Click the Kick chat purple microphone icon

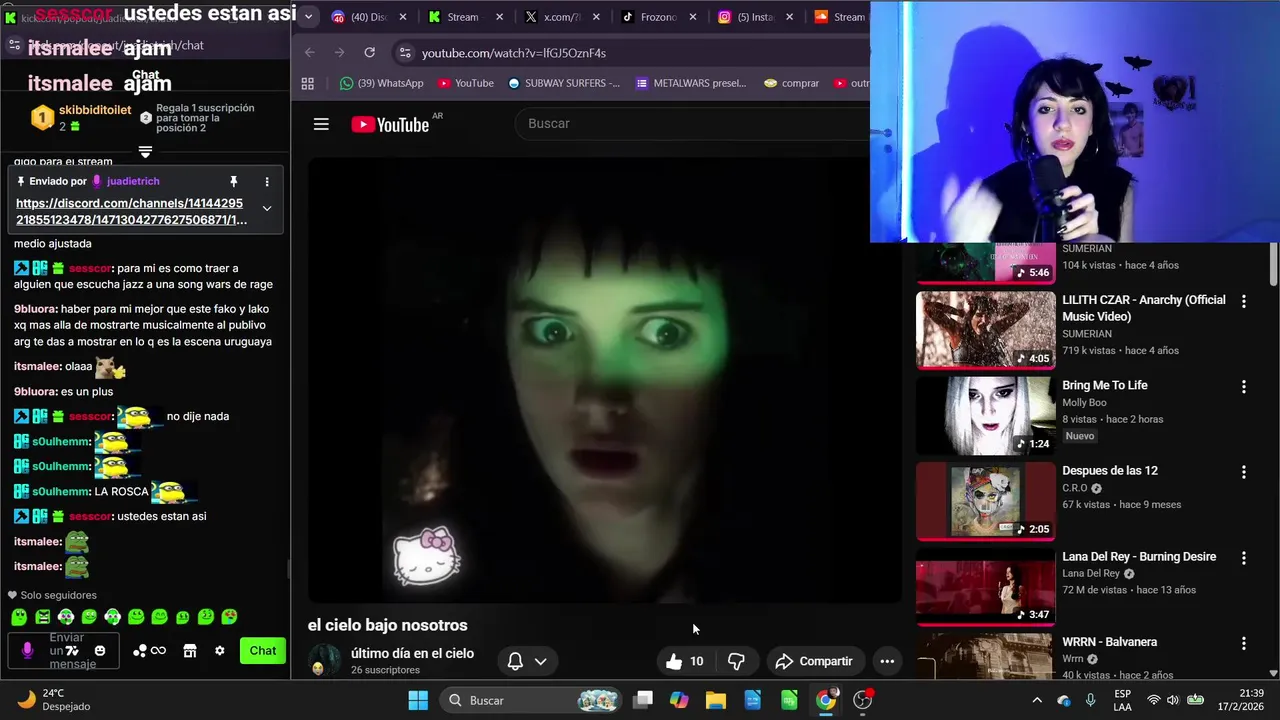click(x=27, y=651)
